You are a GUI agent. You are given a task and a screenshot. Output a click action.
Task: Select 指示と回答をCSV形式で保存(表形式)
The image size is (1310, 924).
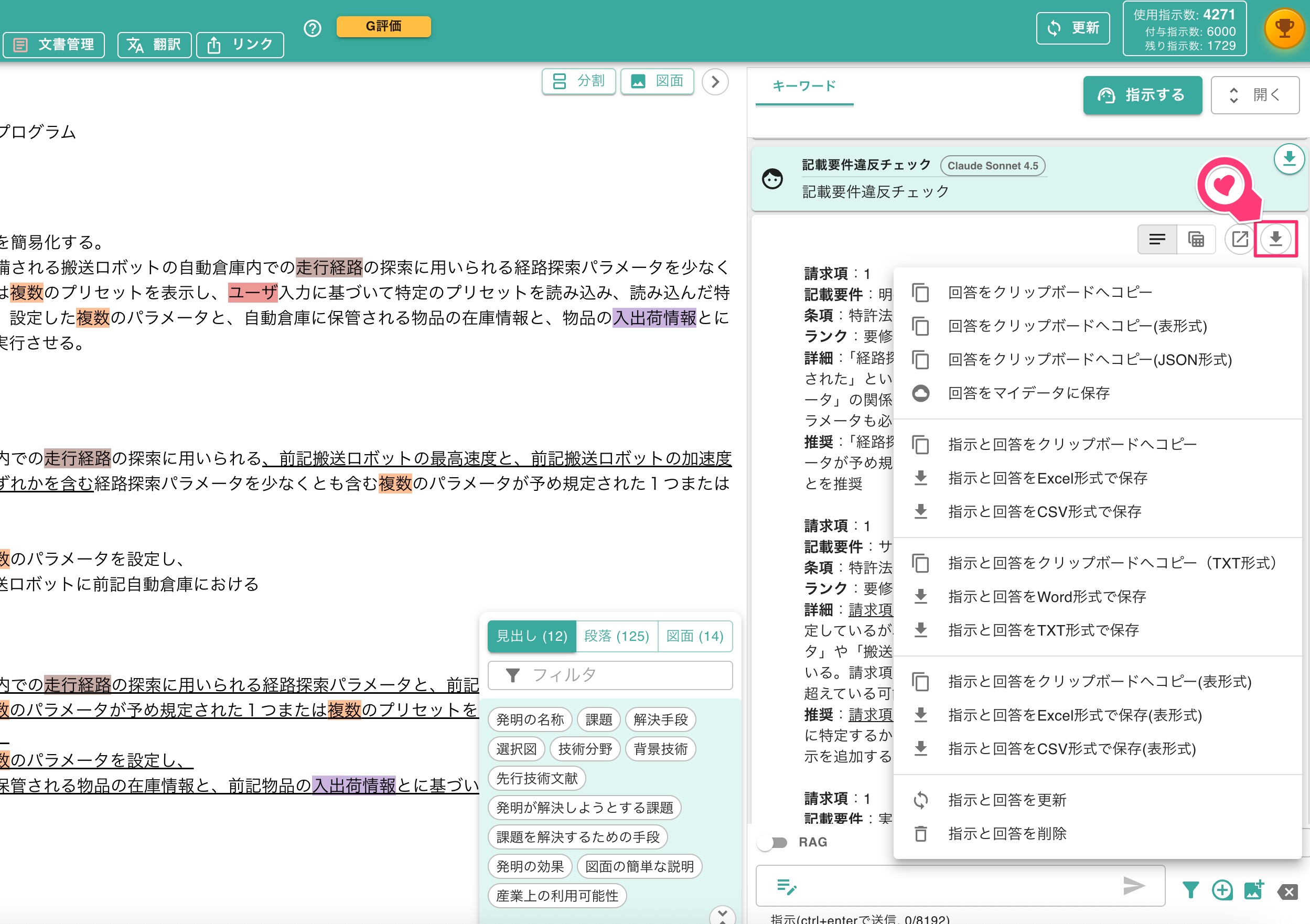coord(1097,749)
